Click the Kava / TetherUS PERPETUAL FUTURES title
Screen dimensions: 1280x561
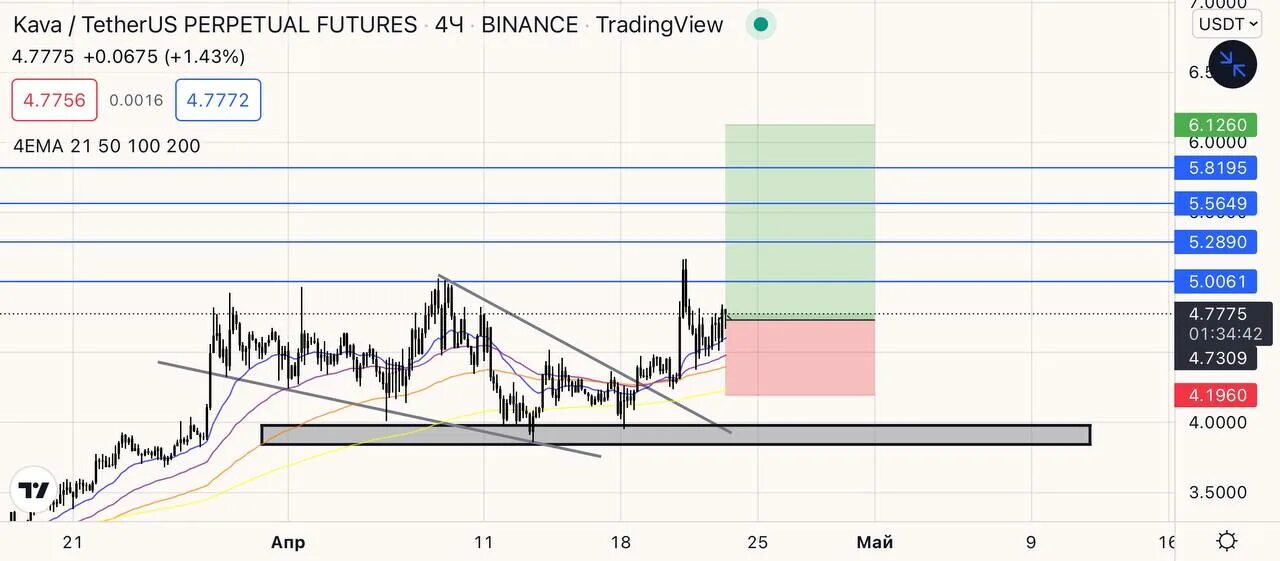pyautogui.click(x=215, y=25)
